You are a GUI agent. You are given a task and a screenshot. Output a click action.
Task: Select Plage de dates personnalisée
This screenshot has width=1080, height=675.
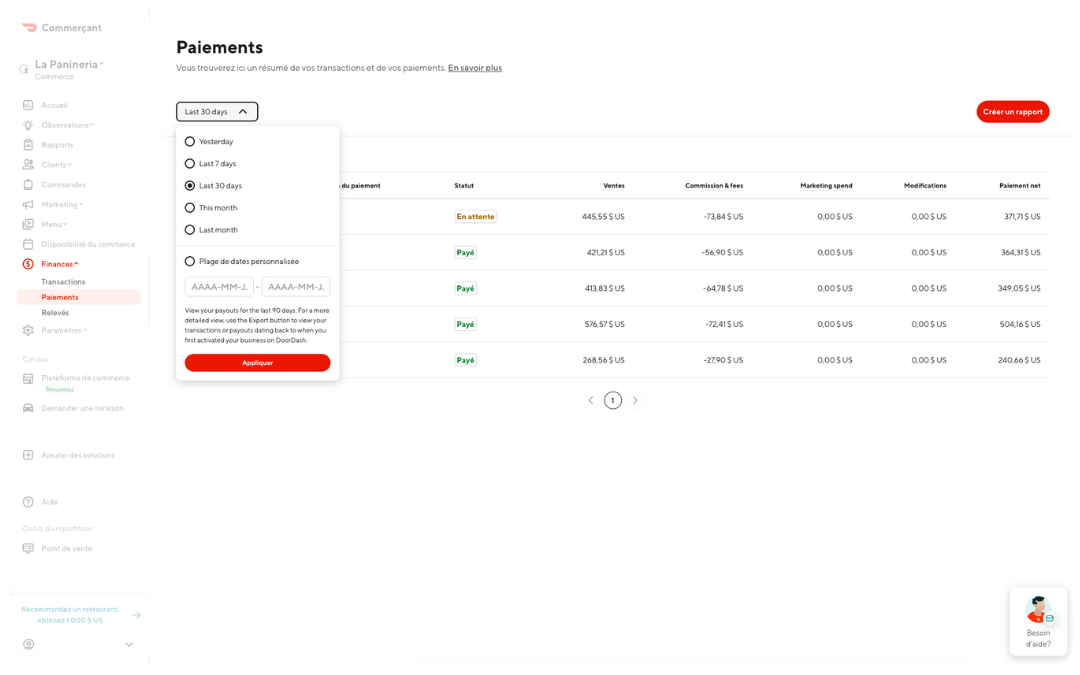[190, 261]
